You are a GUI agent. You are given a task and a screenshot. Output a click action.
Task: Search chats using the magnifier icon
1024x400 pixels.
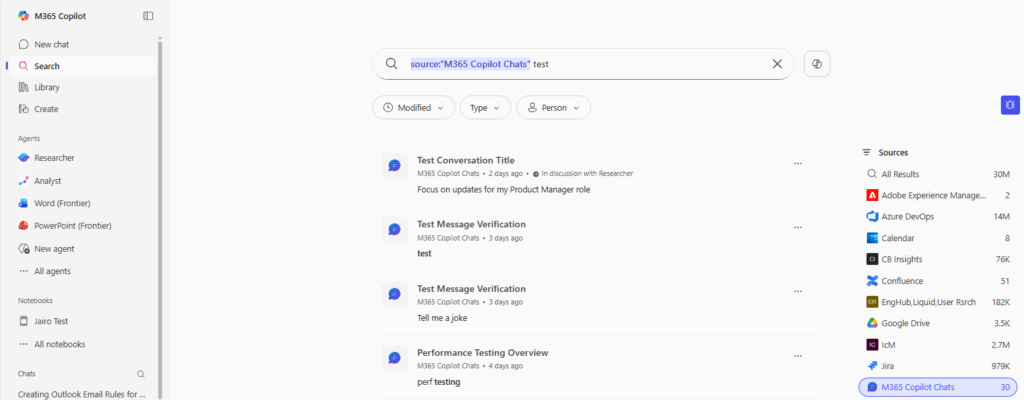pos(141,374)
